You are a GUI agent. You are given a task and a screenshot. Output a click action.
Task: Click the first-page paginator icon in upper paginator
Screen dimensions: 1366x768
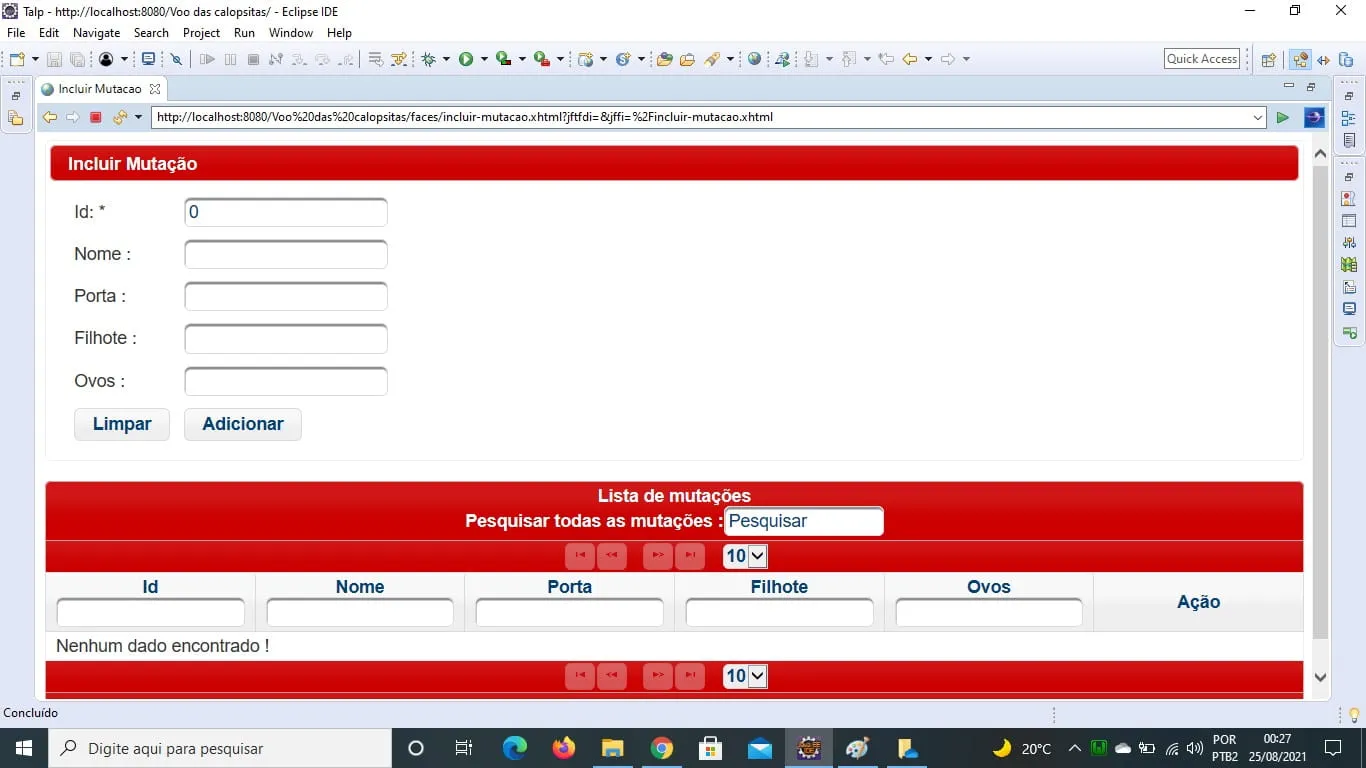(580, 556)
